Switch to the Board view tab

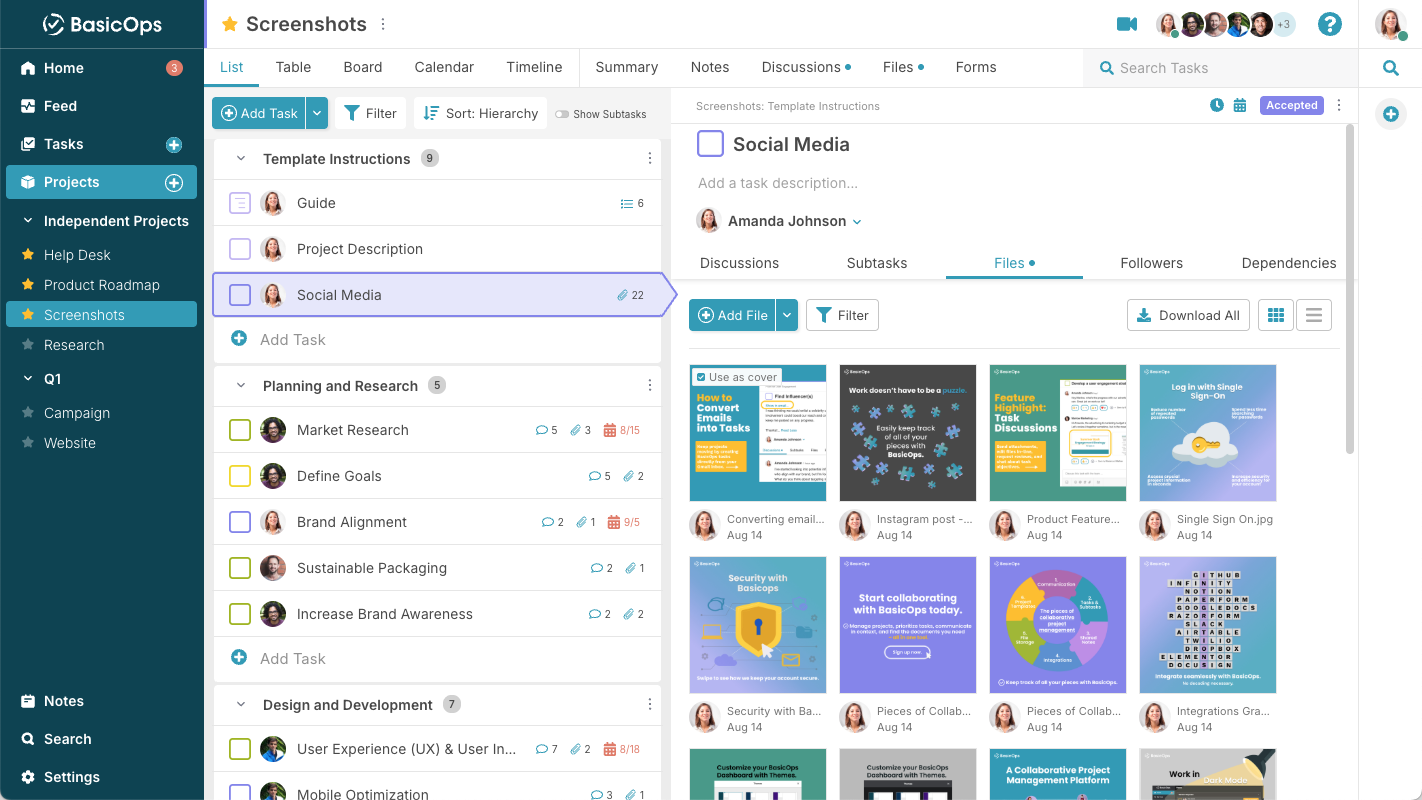(363, 67)
